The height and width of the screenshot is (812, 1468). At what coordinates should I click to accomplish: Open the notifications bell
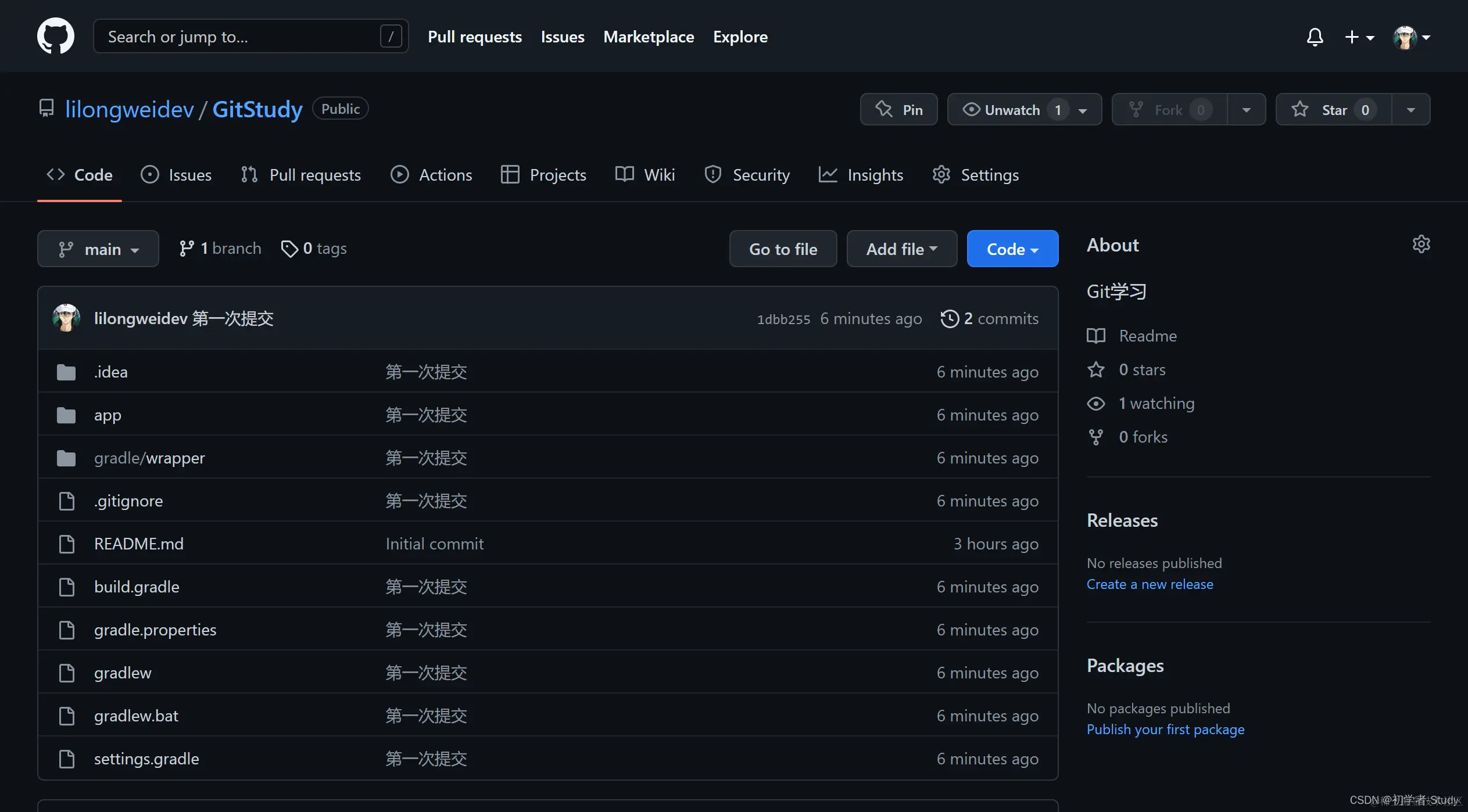pos(1315,37)
